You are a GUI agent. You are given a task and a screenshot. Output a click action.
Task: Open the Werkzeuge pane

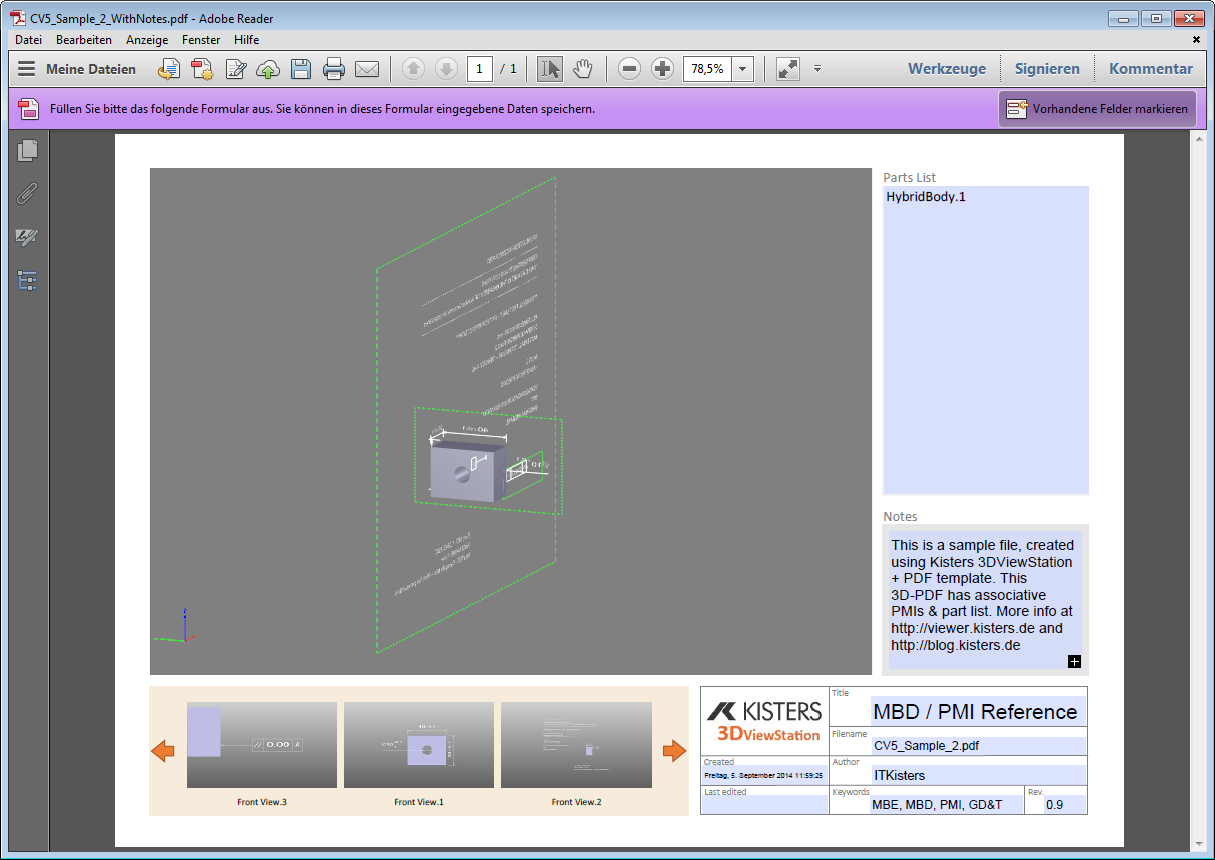coord(947,69)
